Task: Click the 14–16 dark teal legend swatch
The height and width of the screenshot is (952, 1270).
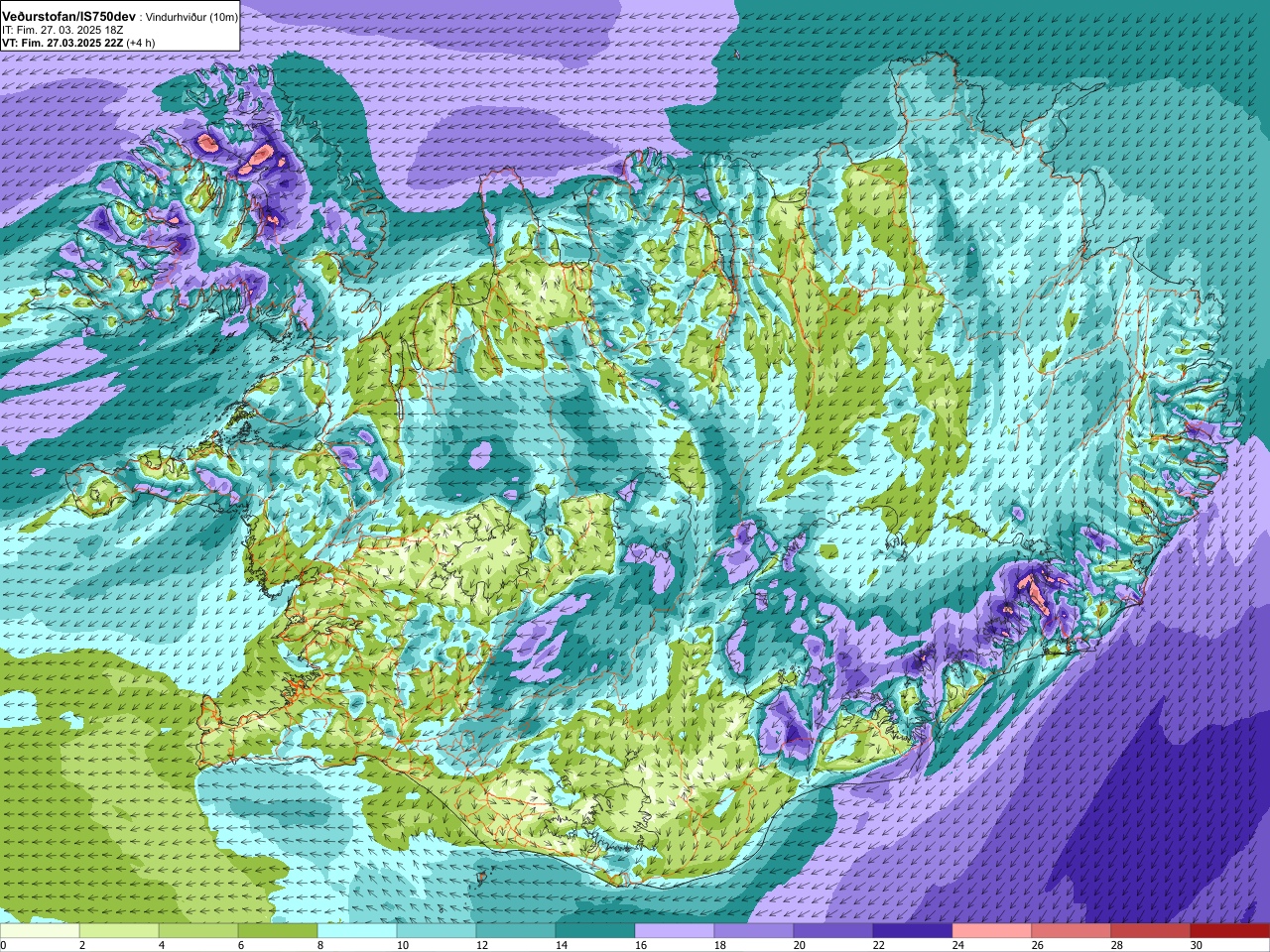Action: pyautogui.click(x=595, y=931)
